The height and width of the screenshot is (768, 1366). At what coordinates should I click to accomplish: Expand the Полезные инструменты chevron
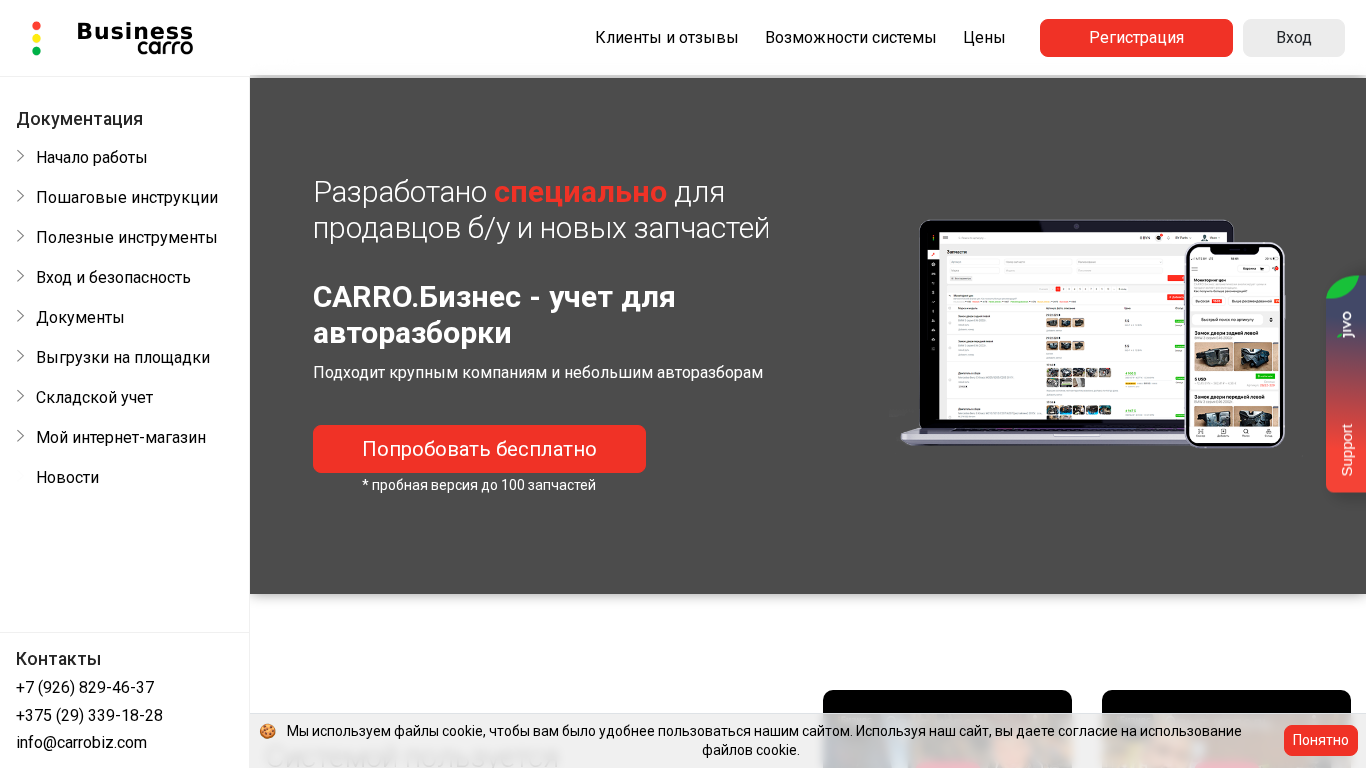[21, 236]
